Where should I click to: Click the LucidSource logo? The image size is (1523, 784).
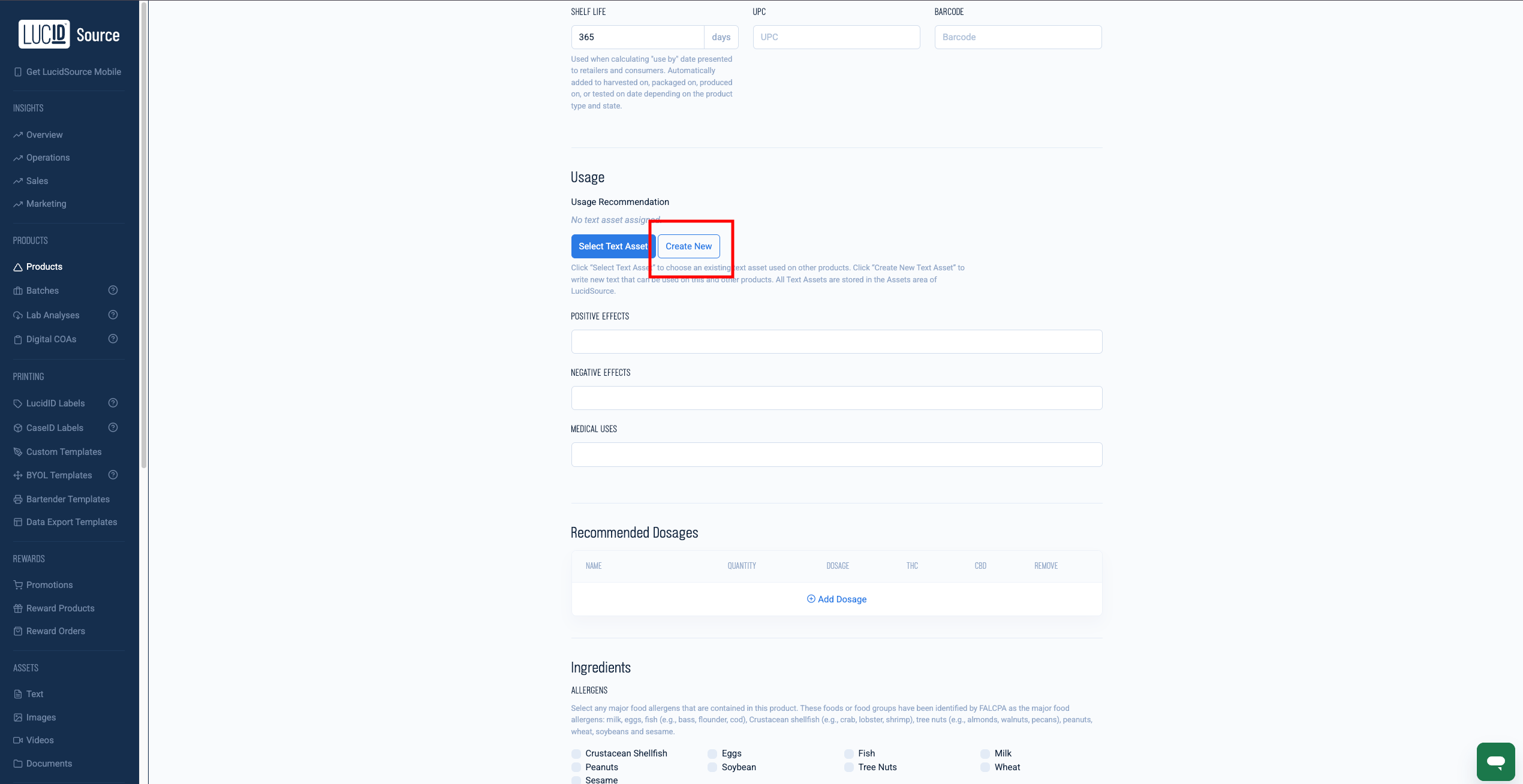coord(69,35)
